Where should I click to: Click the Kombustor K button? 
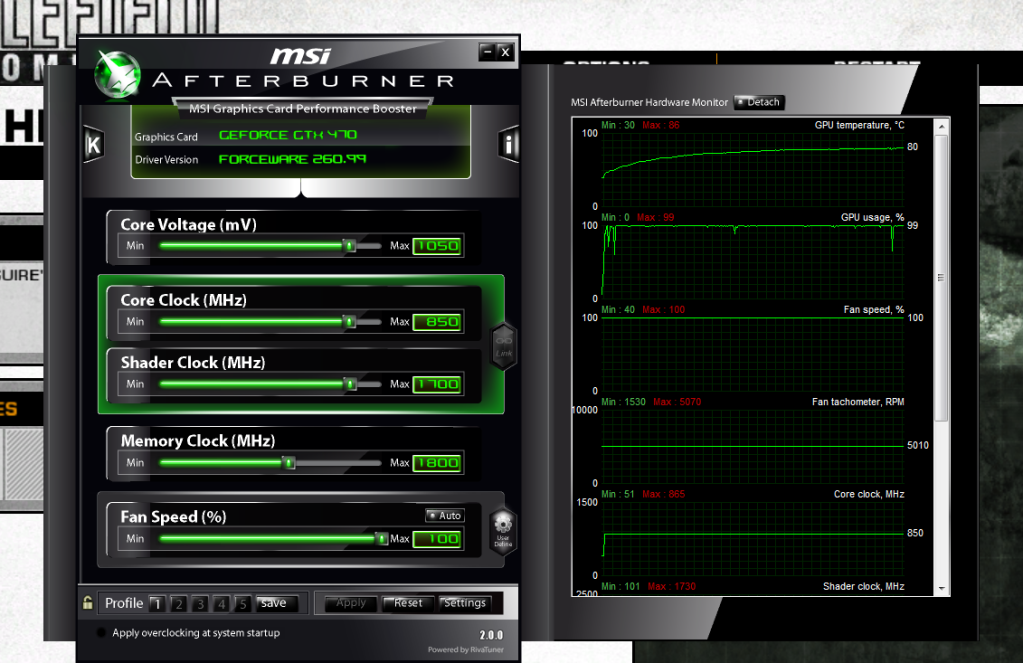tap(93, 144)
